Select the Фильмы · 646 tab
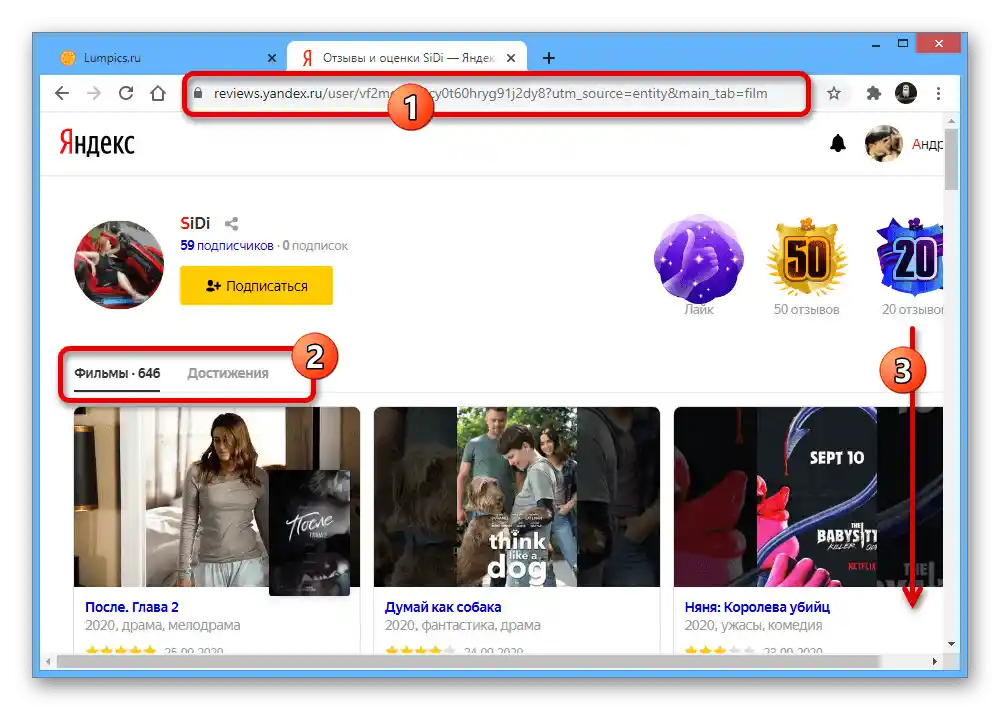The image size is (1000, 710). click(x=117, y=373)
